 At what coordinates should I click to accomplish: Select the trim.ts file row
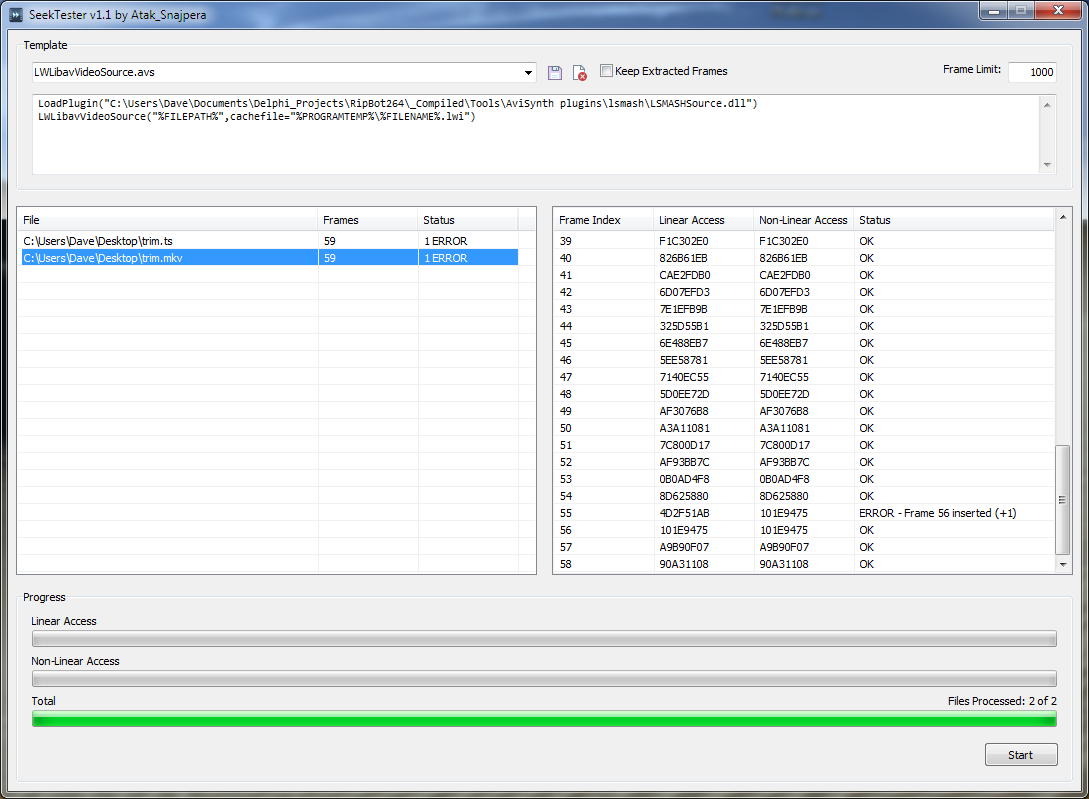269,241
